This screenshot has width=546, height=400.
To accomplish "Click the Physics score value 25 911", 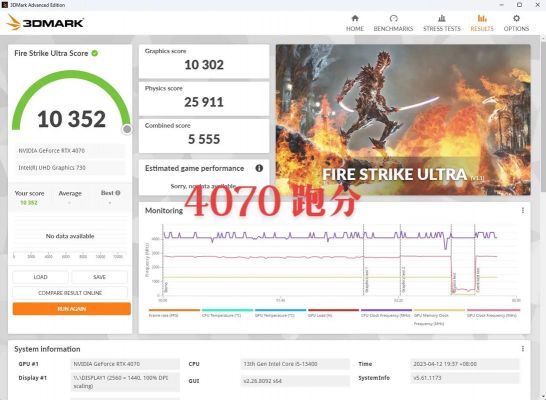I will click(204, 102).
